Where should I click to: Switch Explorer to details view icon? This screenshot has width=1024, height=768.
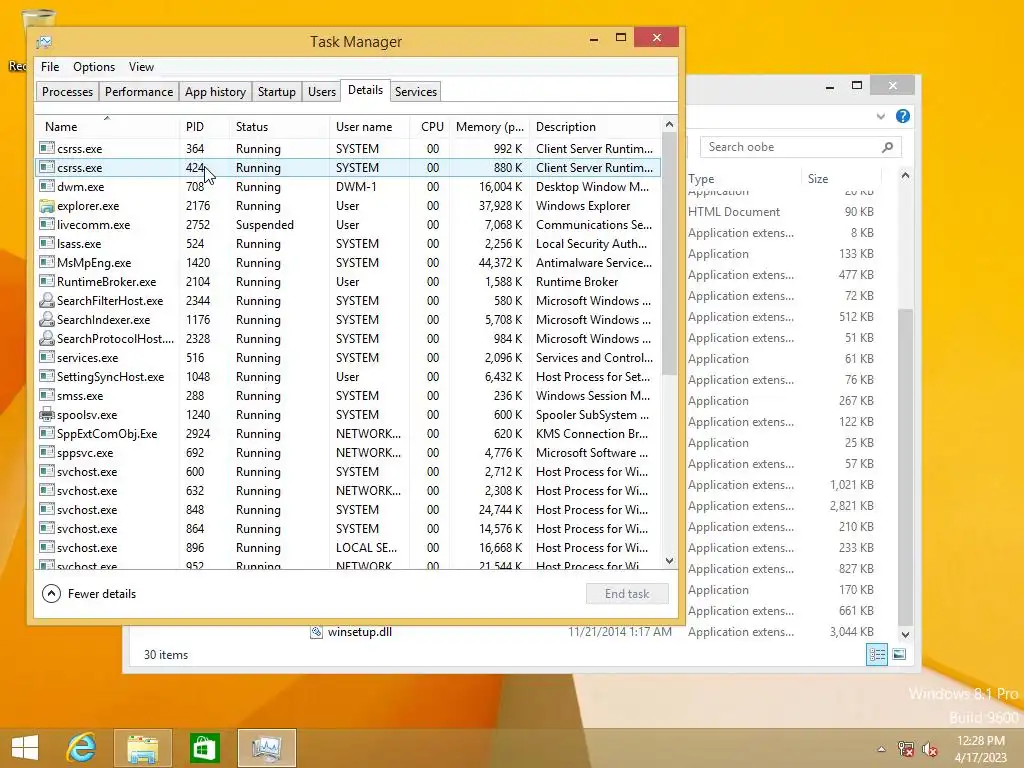point(877,654)
